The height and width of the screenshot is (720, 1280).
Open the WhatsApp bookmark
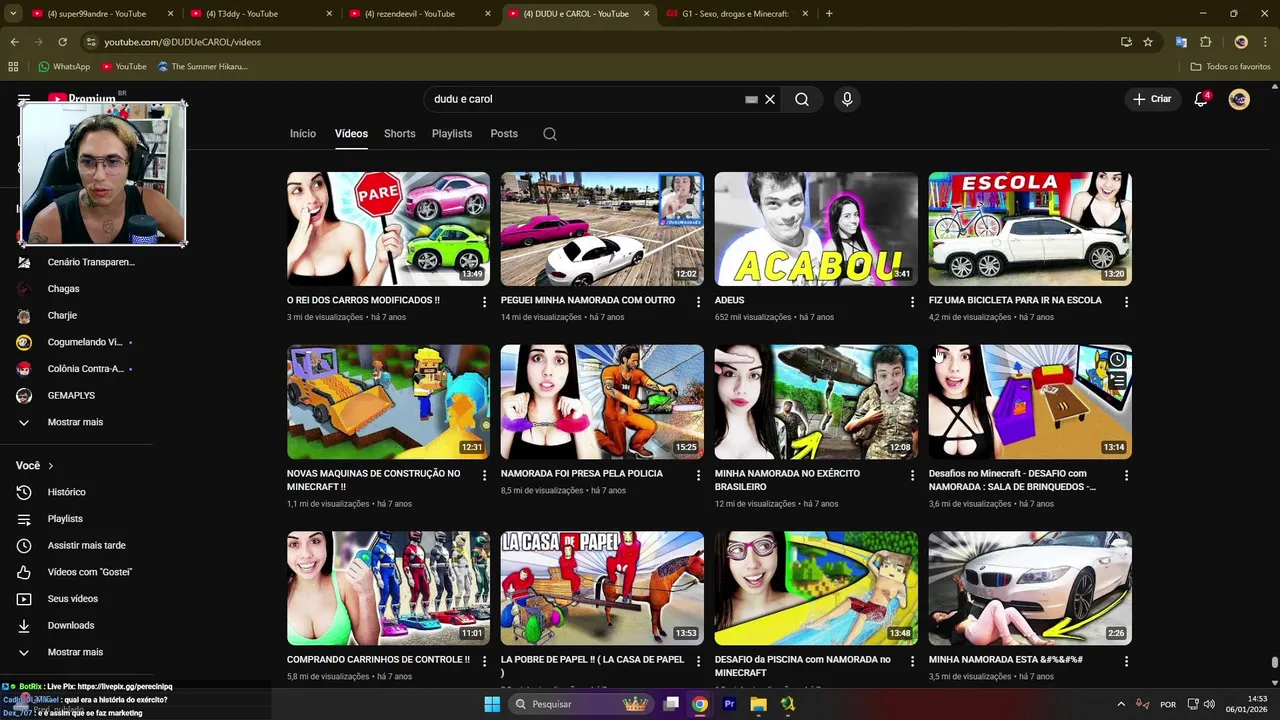pos(64,66)
